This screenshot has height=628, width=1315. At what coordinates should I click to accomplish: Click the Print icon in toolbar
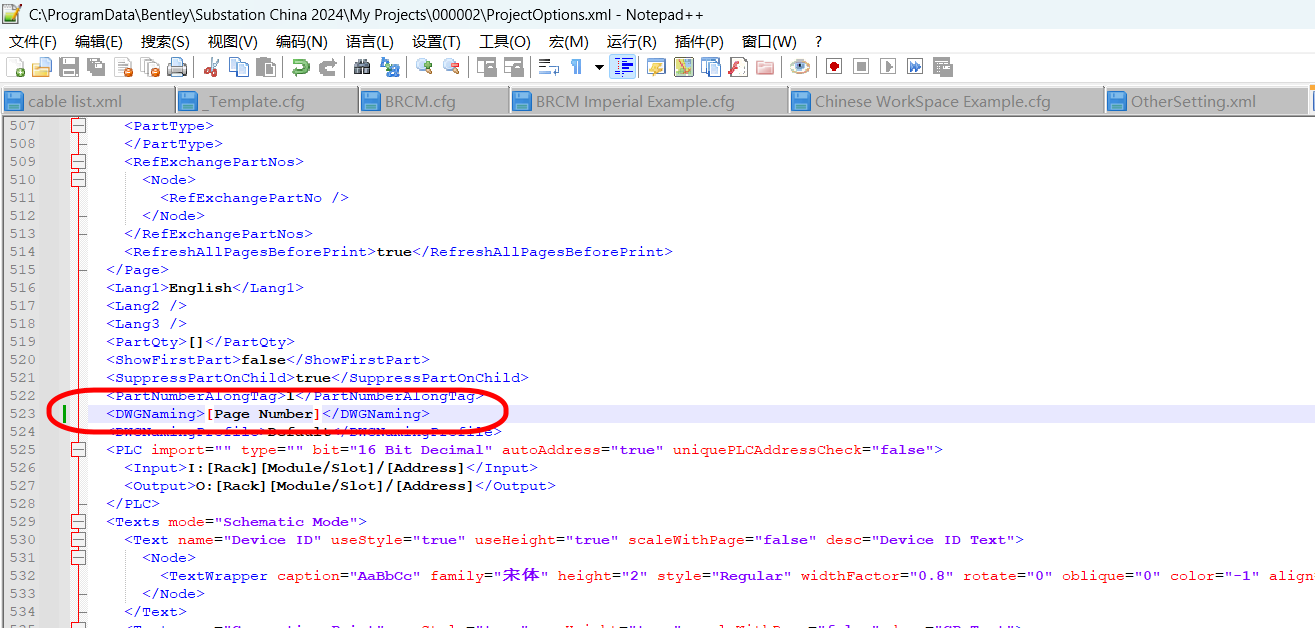point(177,67)
